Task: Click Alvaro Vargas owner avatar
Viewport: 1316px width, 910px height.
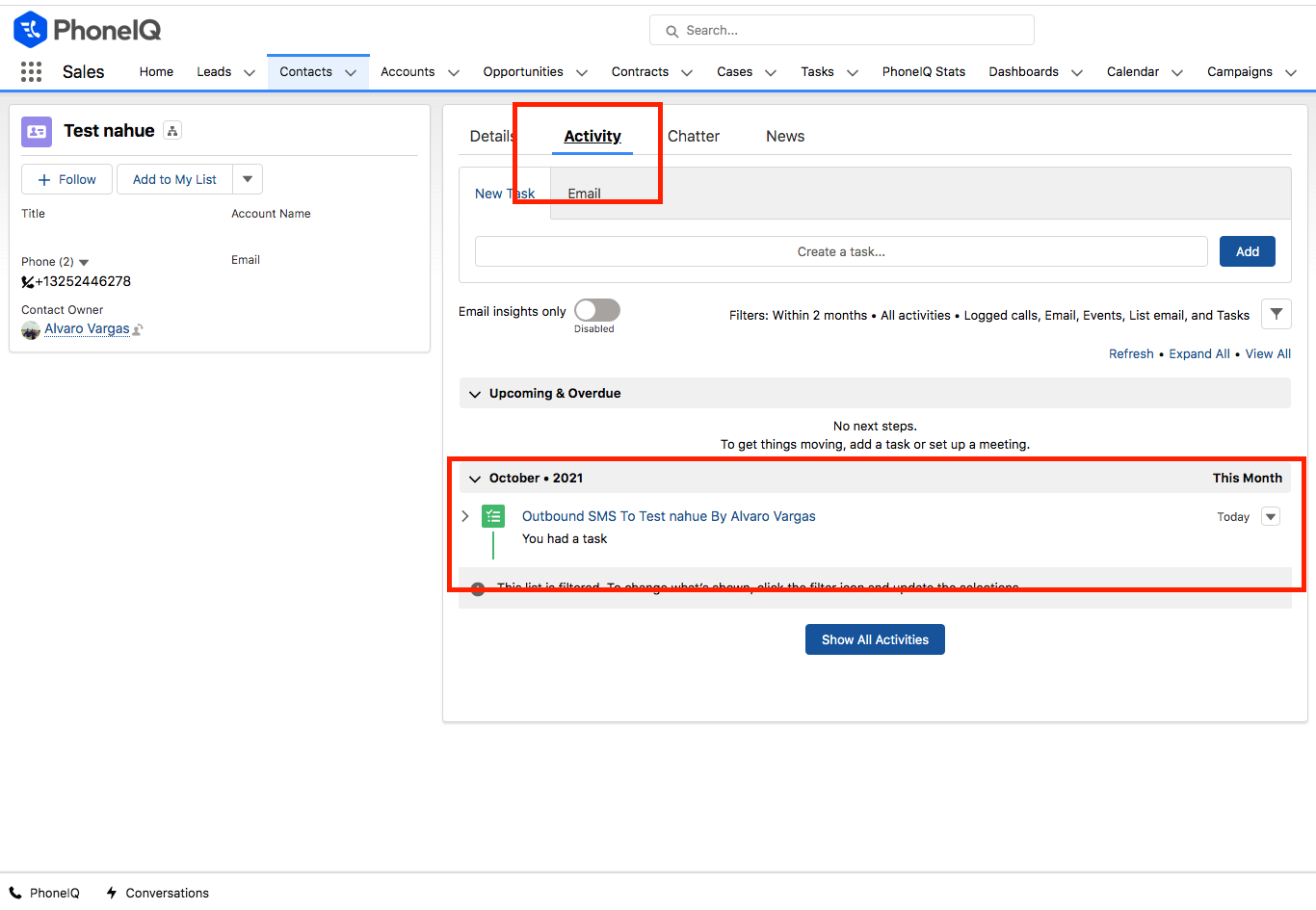Action: coord(31,330)
